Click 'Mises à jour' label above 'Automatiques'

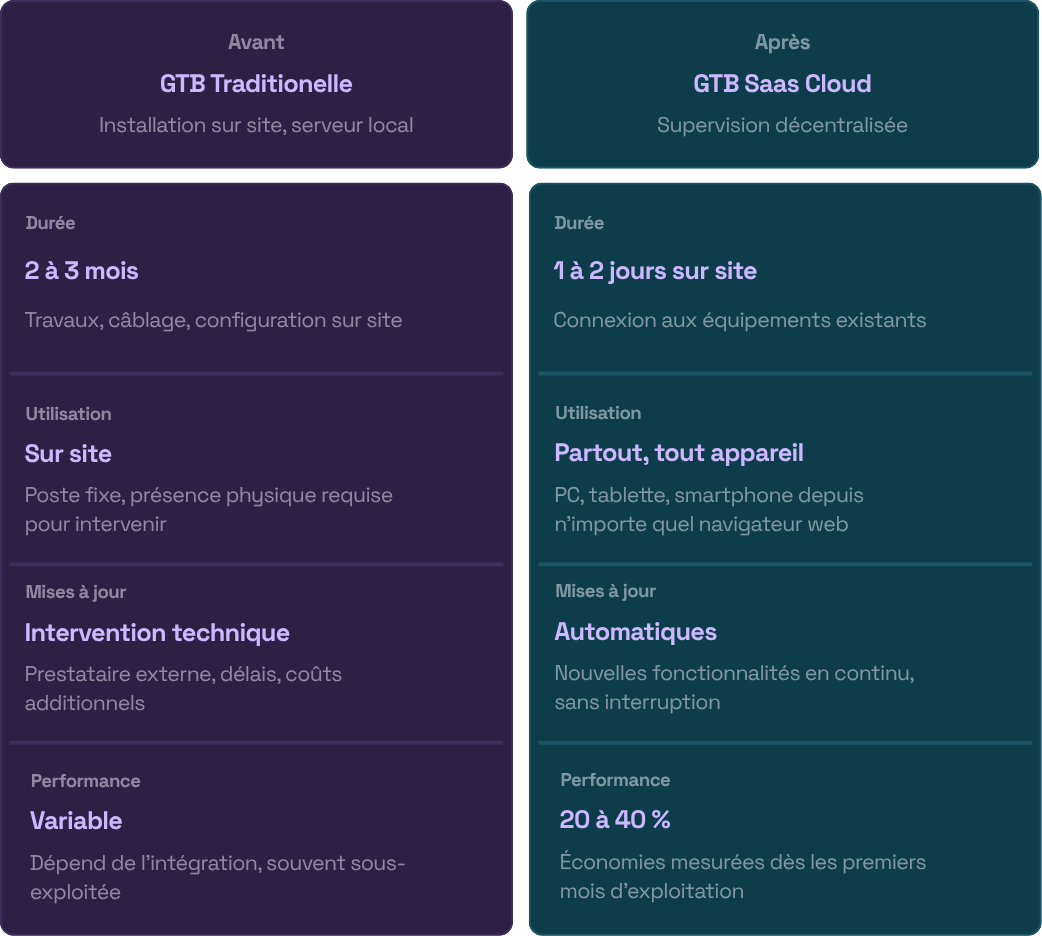(605, 592)
